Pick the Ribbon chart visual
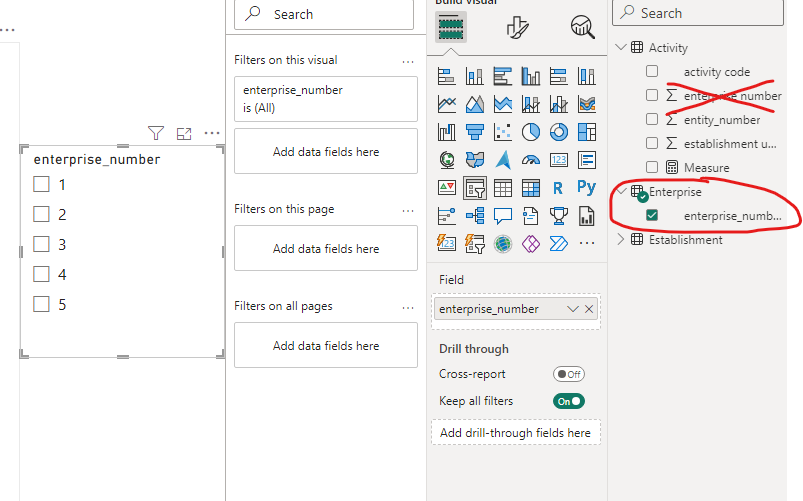Image resolution: width=803 pixels, height=501 pixels. (x=587, y=105)
